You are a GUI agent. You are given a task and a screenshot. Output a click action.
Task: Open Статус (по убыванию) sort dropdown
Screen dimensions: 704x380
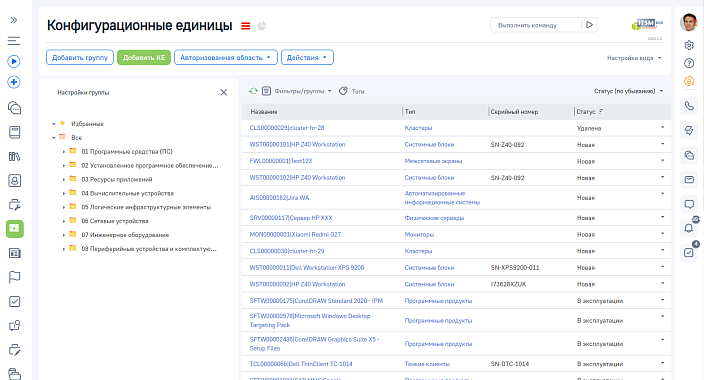pyautogui.click(x=628, y=91)
